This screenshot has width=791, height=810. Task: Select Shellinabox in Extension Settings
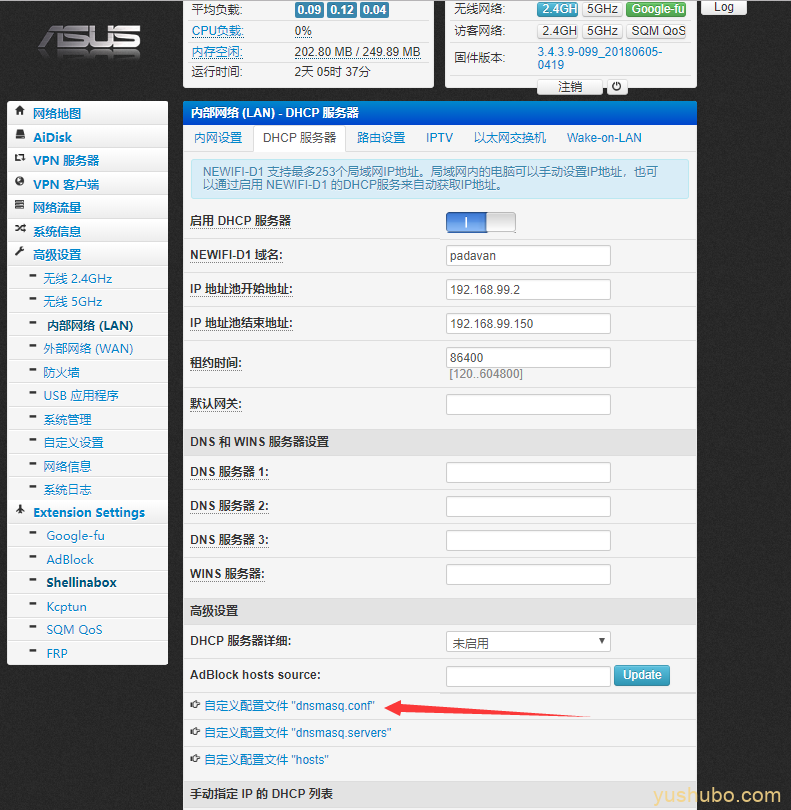pyautogui.click(x=81, y=582)
